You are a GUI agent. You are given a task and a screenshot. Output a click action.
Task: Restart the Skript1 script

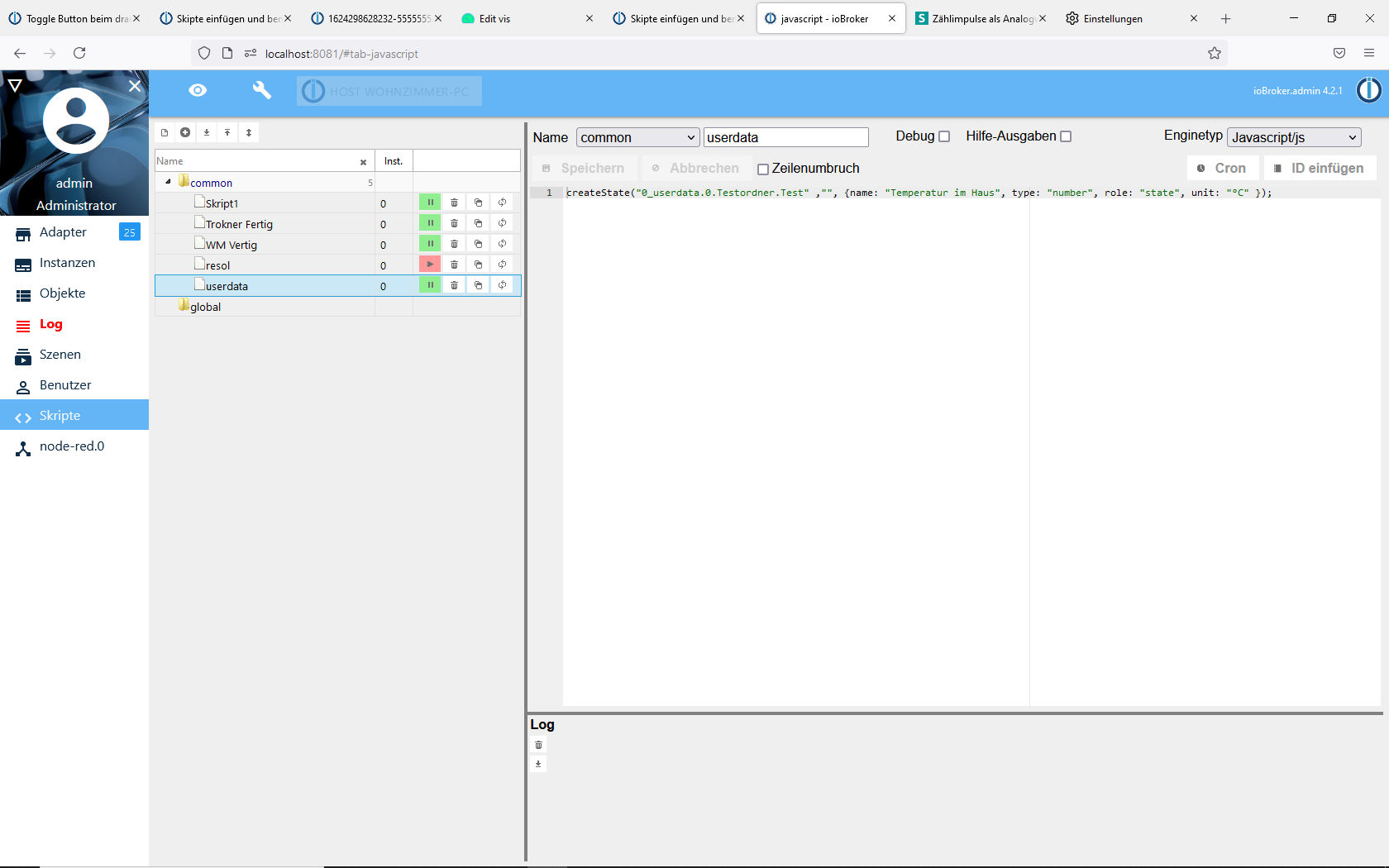[502, 203]
